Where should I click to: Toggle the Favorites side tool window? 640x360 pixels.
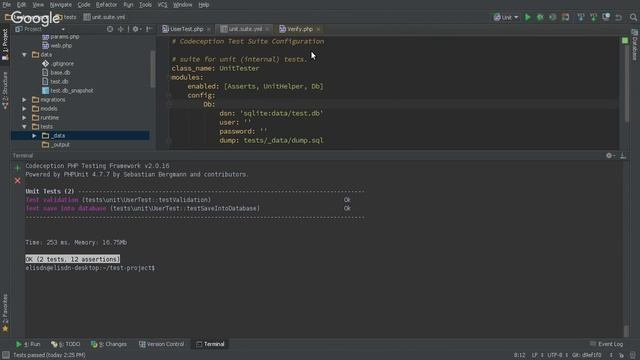click(x=5, y=313)
